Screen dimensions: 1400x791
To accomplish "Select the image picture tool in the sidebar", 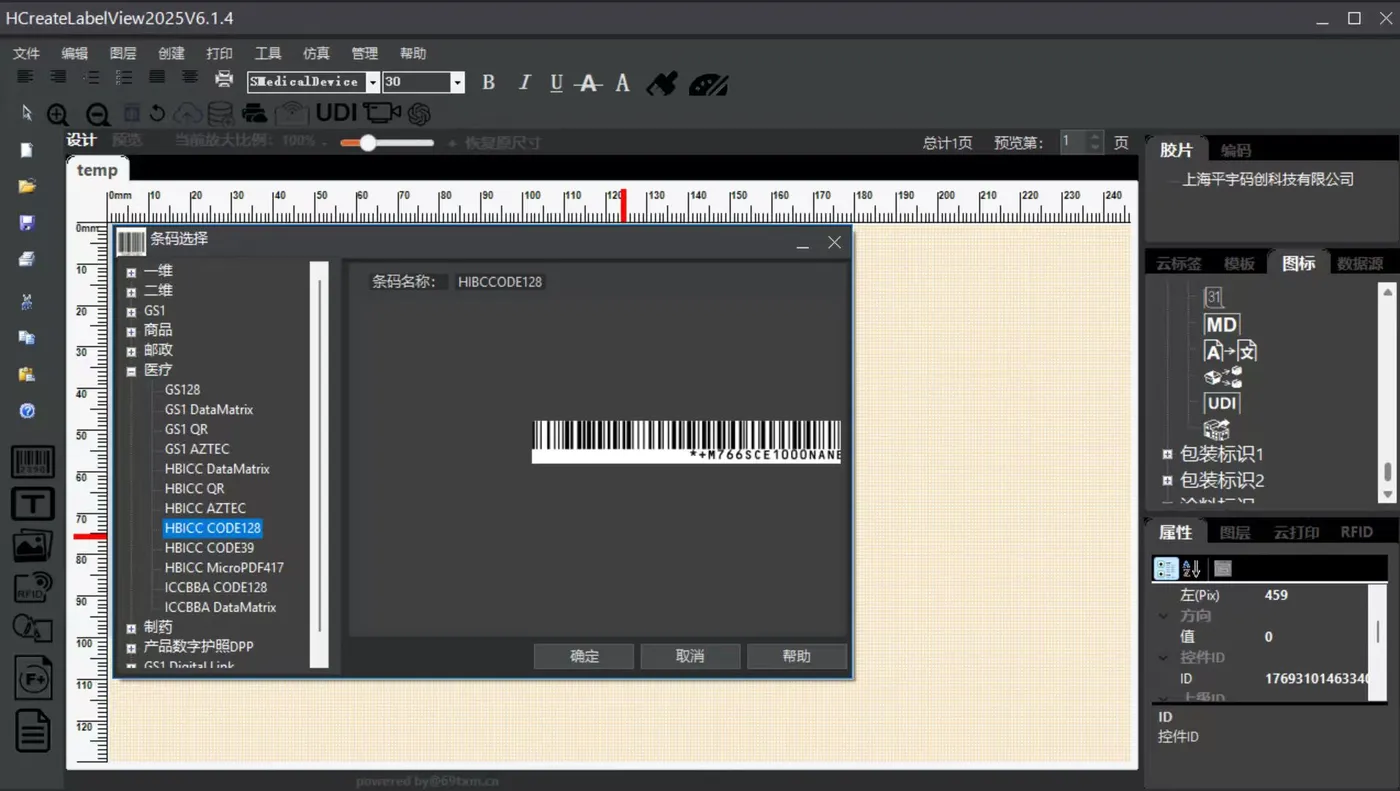I will point(33,545).
